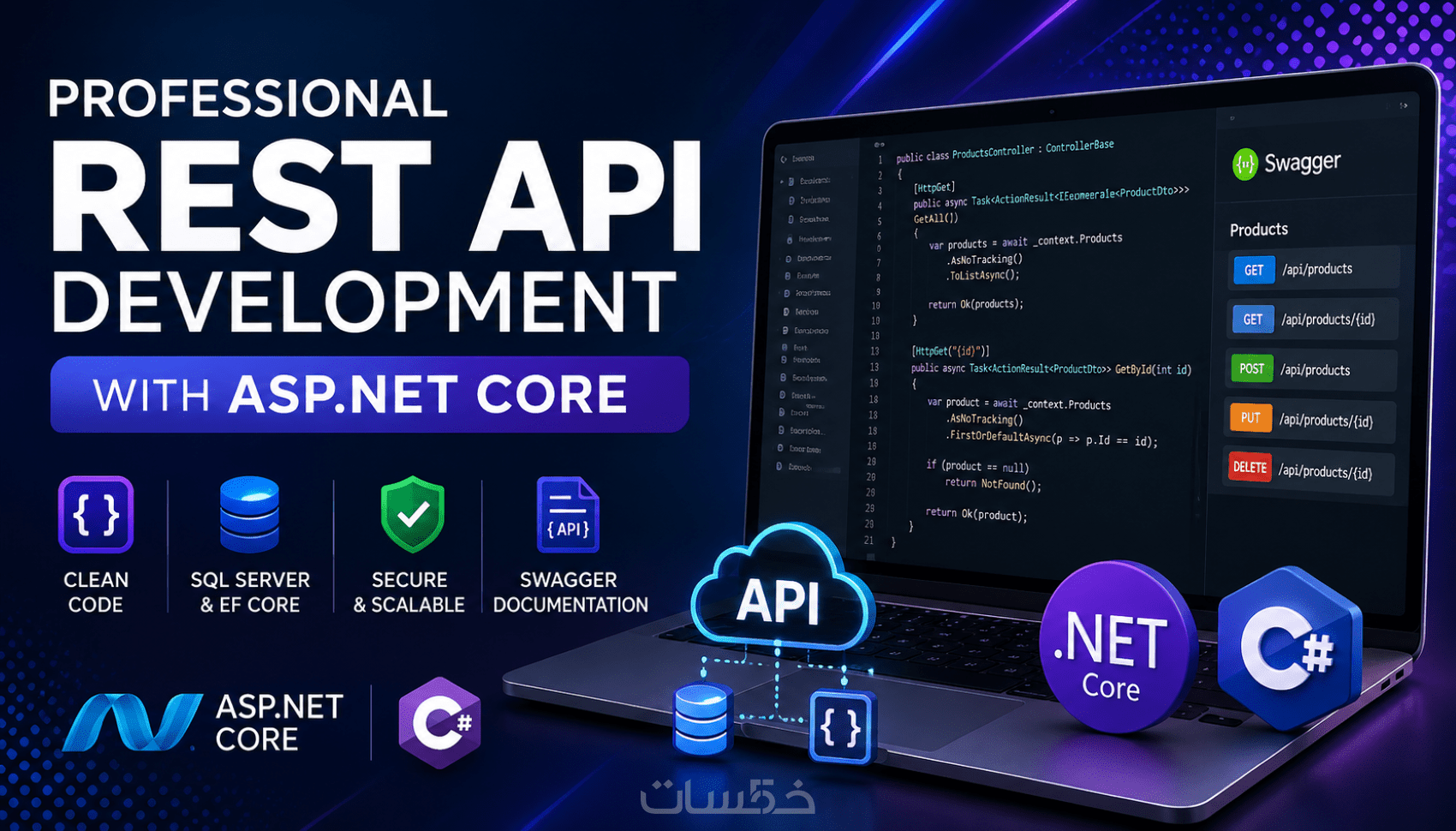Click the "Products" heading in Swagger panel

(x=1259, y=230)
